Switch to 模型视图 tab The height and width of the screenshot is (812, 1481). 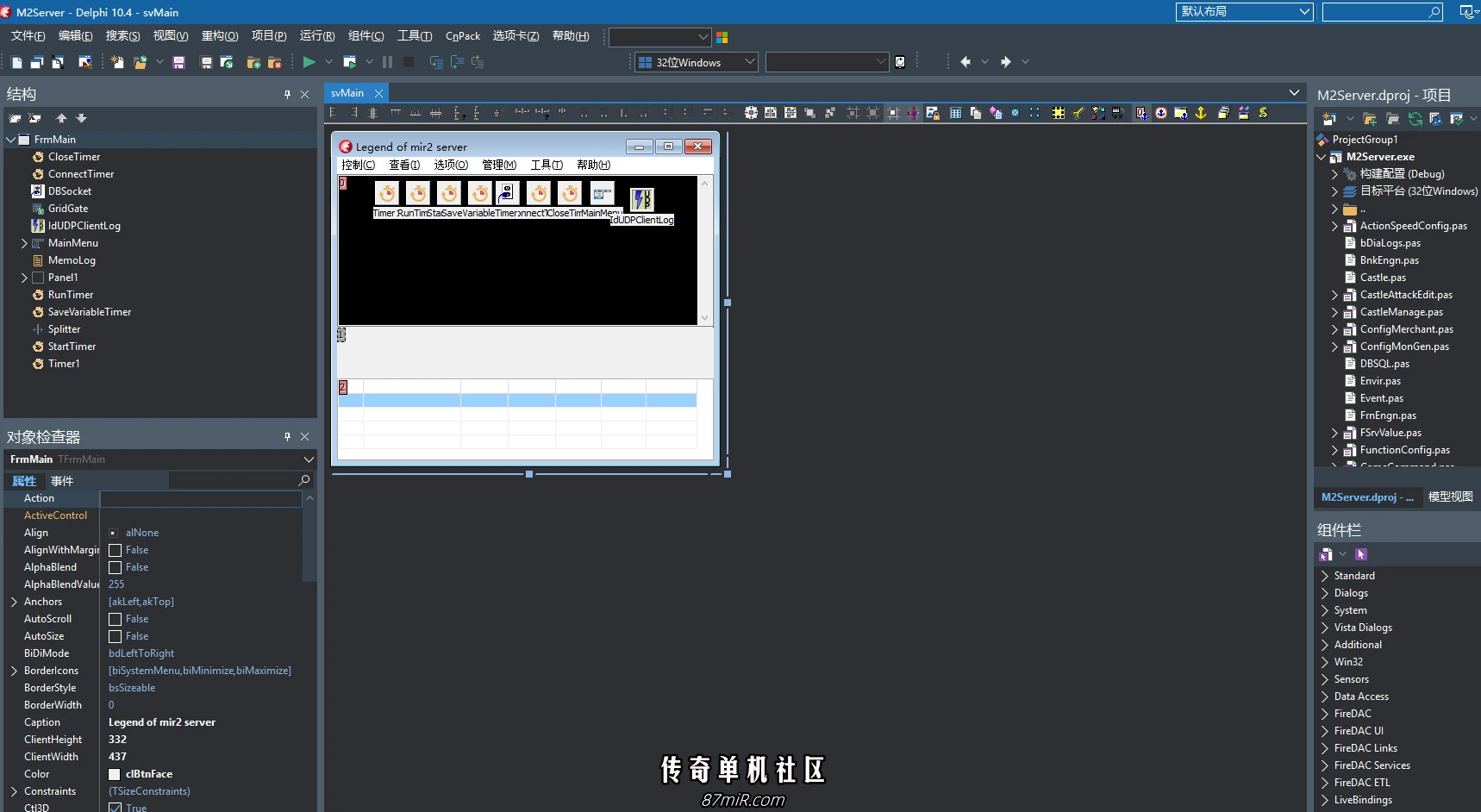pyautogui.click(x=1450, y=497)
